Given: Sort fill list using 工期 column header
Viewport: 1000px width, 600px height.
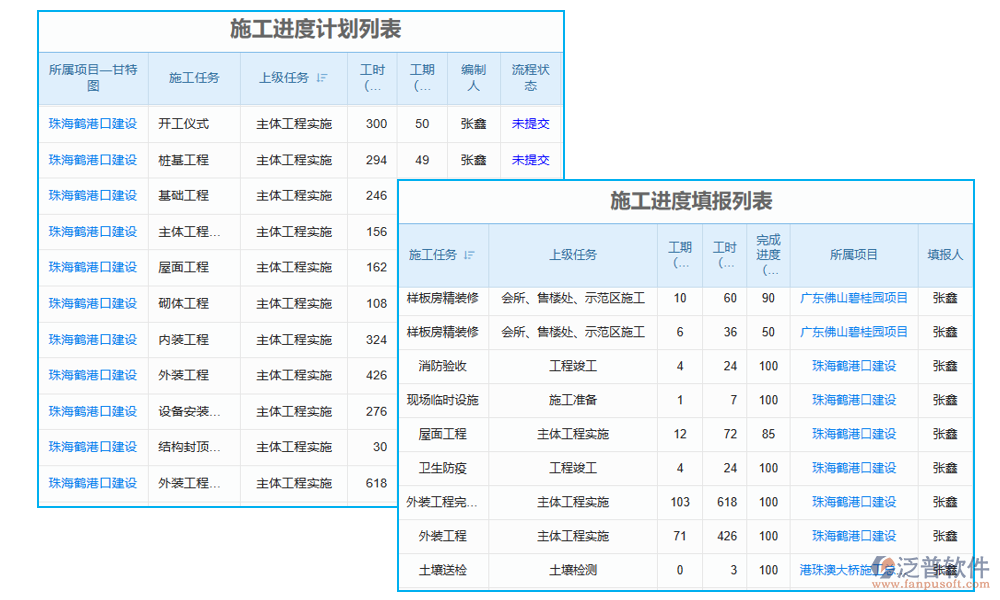Looking at the screenshot, I should (x=680, y=255).
